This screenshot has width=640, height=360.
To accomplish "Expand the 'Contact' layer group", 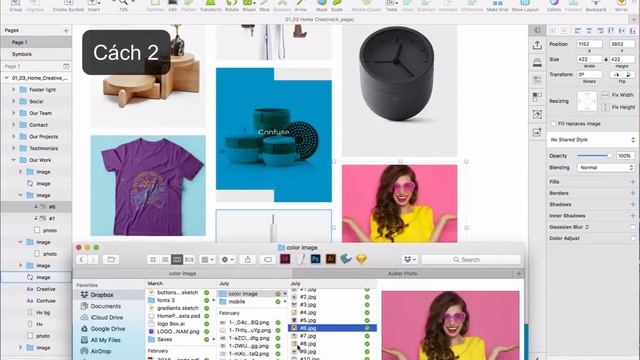I will [x=13, y=125].
